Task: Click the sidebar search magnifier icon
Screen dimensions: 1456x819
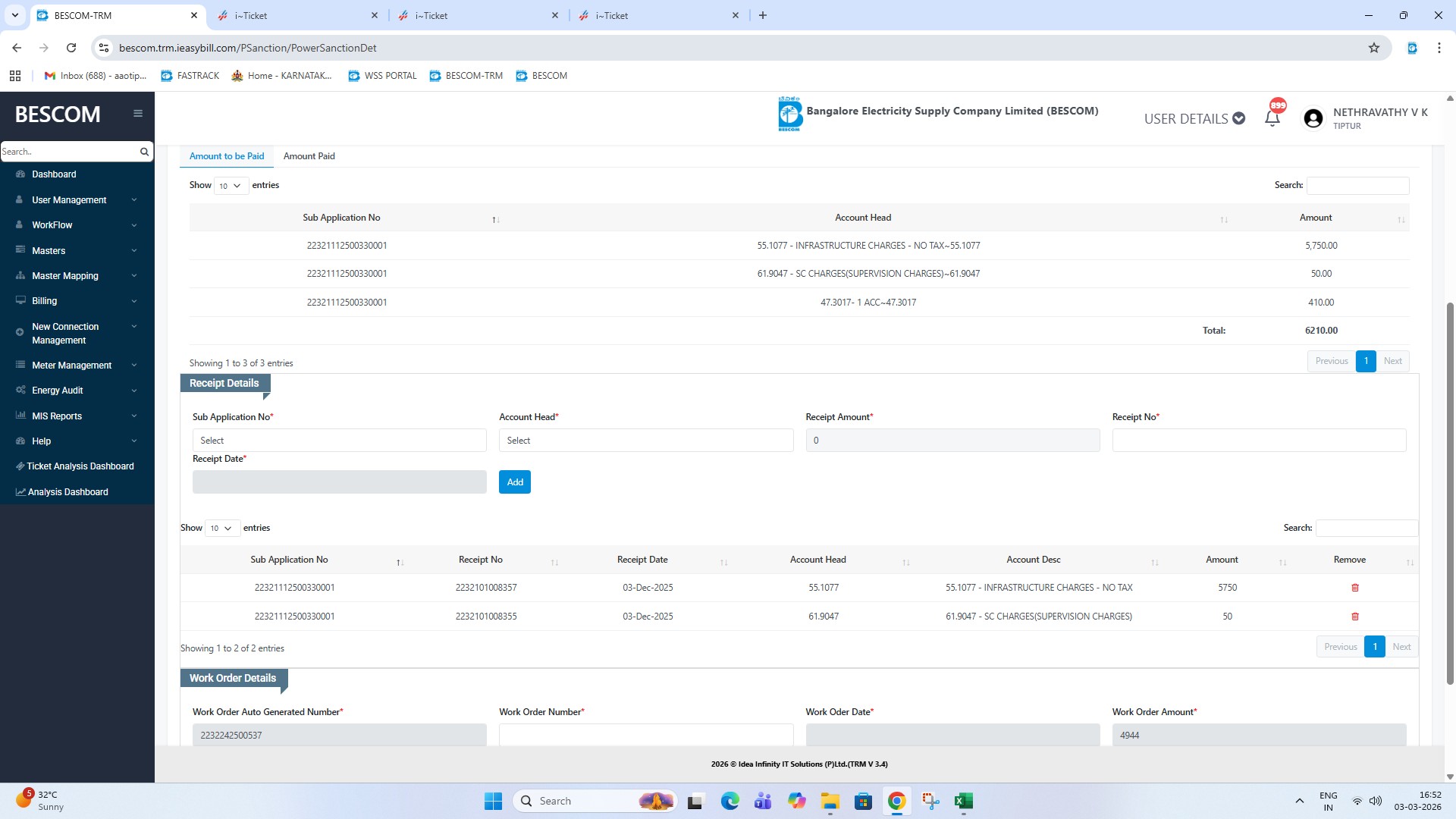Action: [x=144, y=152]
